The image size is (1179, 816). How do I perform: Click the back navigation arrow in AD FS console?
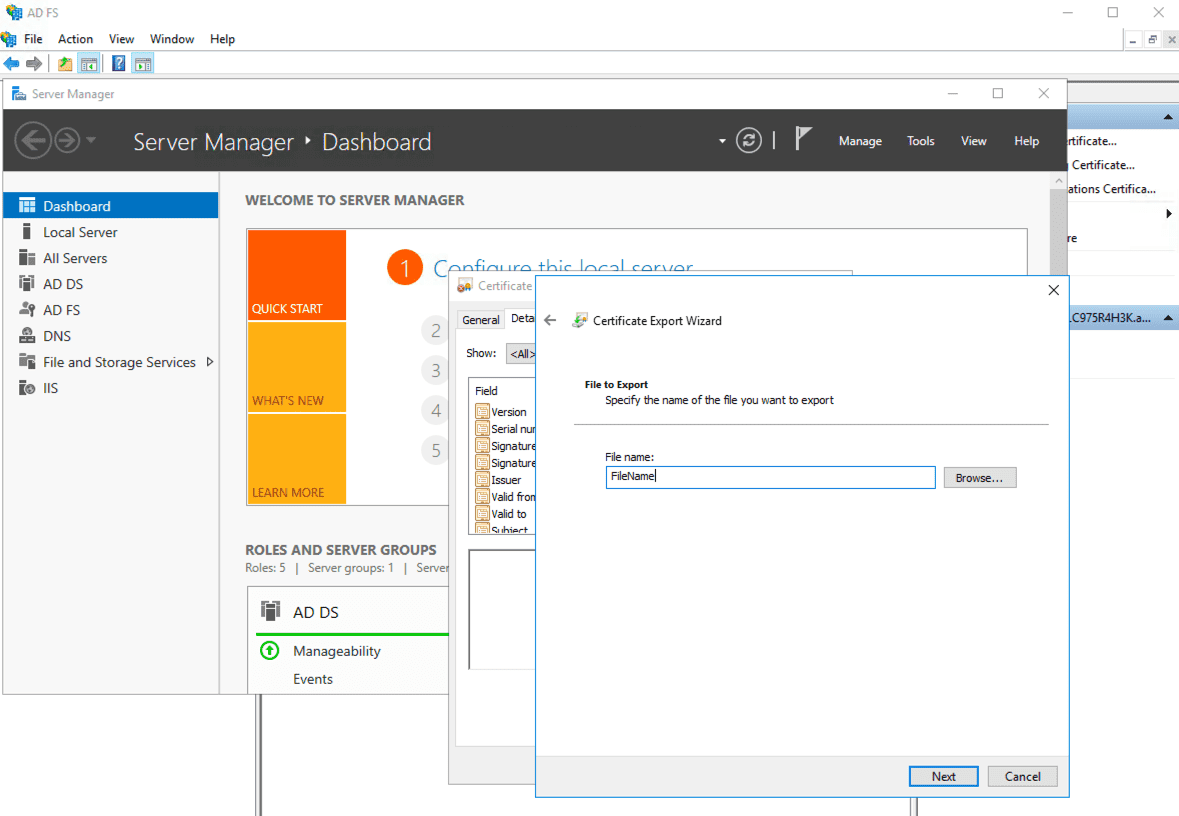tap(11, 63)
